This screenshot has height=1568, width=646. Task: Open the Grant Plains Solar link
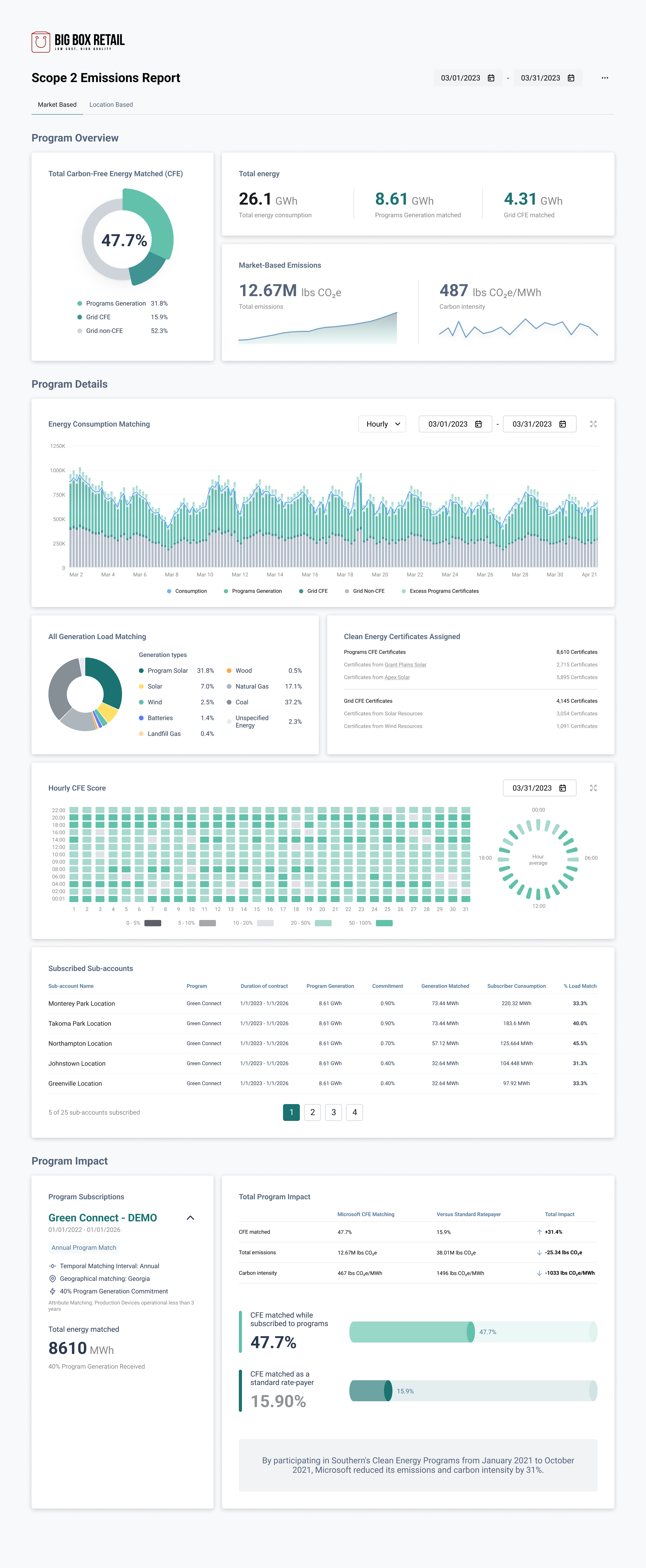tap(406, 665)
